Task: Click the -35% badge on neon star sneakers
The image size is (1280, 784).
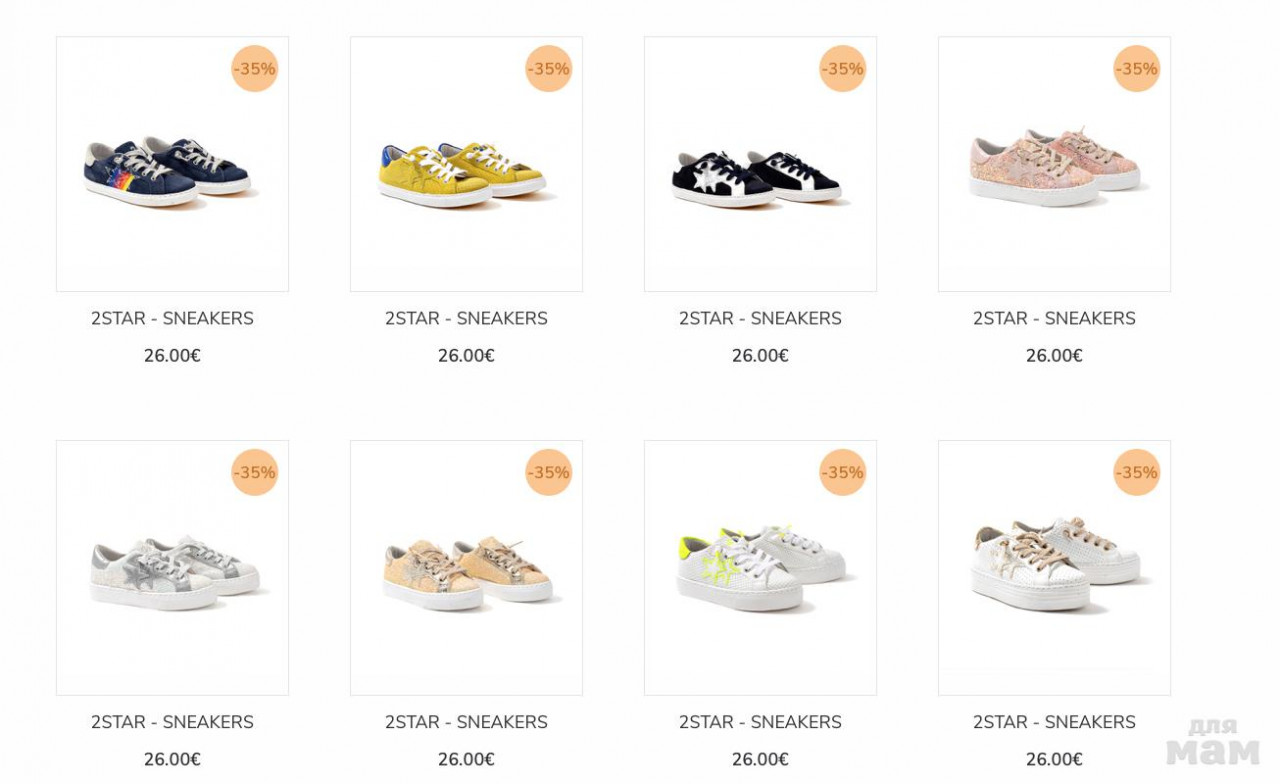Action: 843,472
